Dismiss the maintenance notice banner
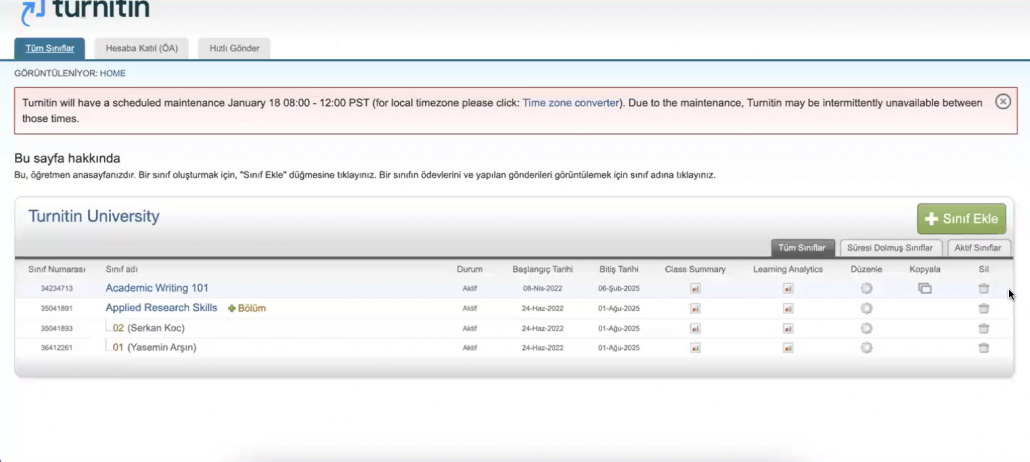 tap(1003, 102)
